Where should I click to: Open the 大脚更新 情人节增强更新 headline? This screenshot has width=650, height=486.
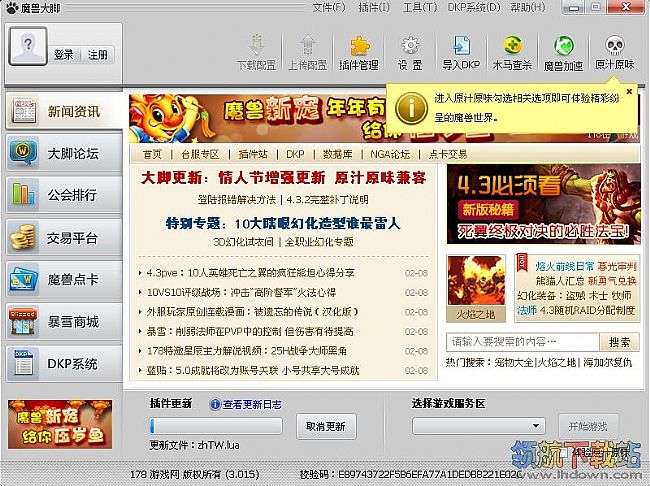pyautogui.click(x=284, y=178)
